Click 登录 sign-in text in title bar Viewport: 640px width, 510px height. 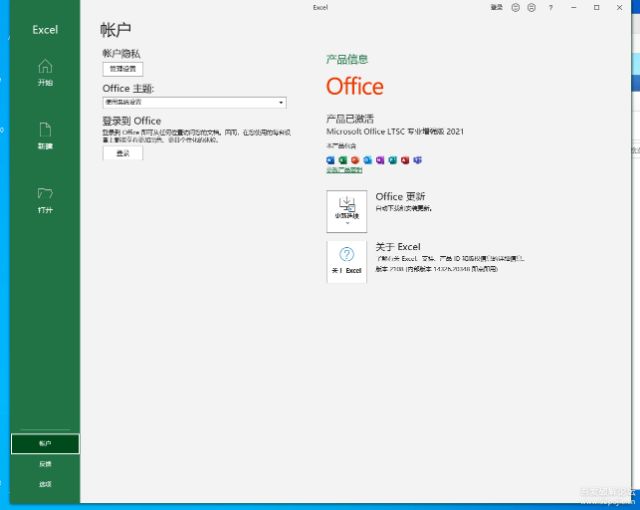tap(496, 7)
